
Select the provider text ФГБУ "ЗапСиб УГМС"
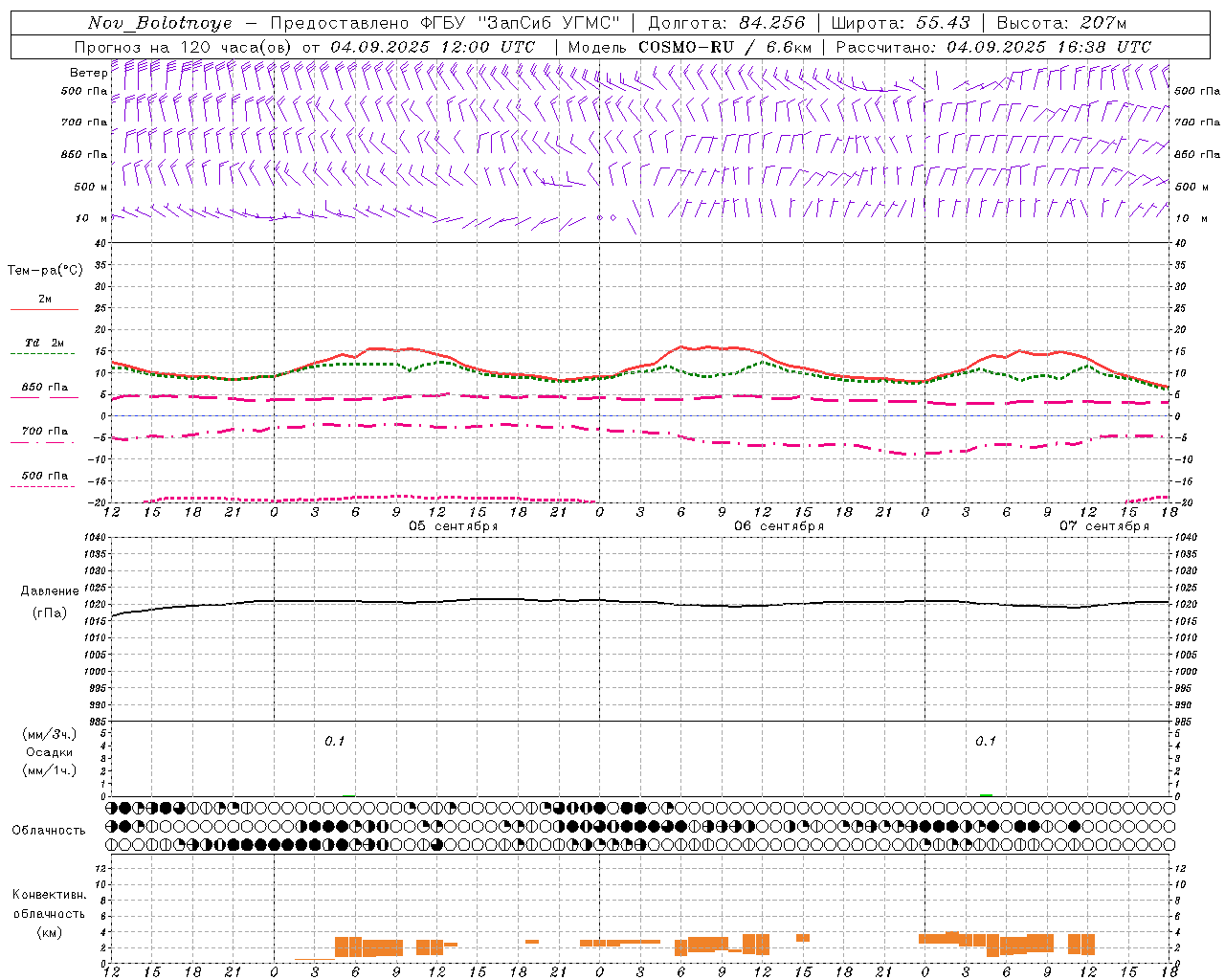click(x=521, y=23)
